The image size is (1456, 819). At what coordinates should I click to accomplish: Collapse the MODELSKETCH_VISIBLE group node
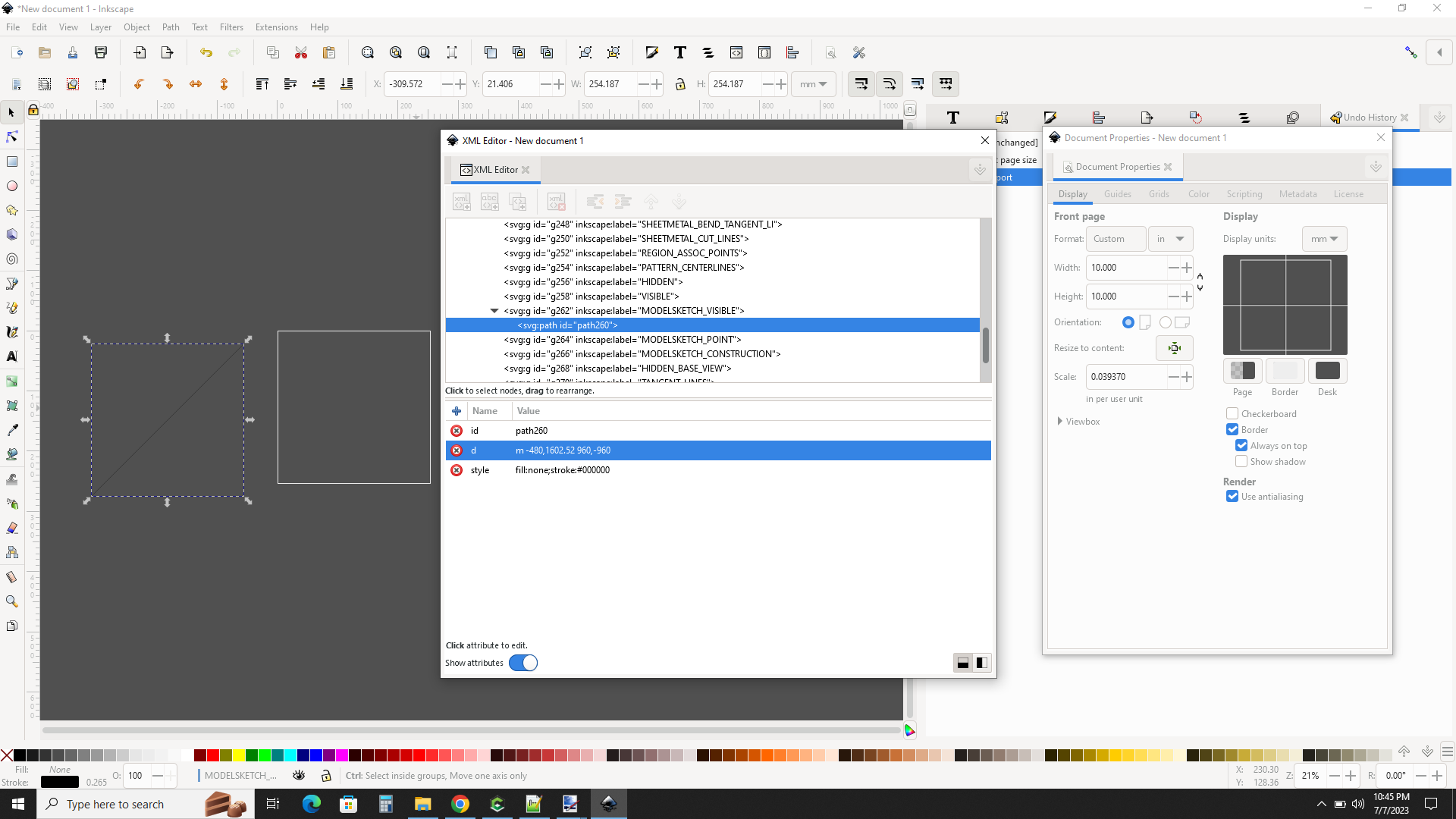494,311
